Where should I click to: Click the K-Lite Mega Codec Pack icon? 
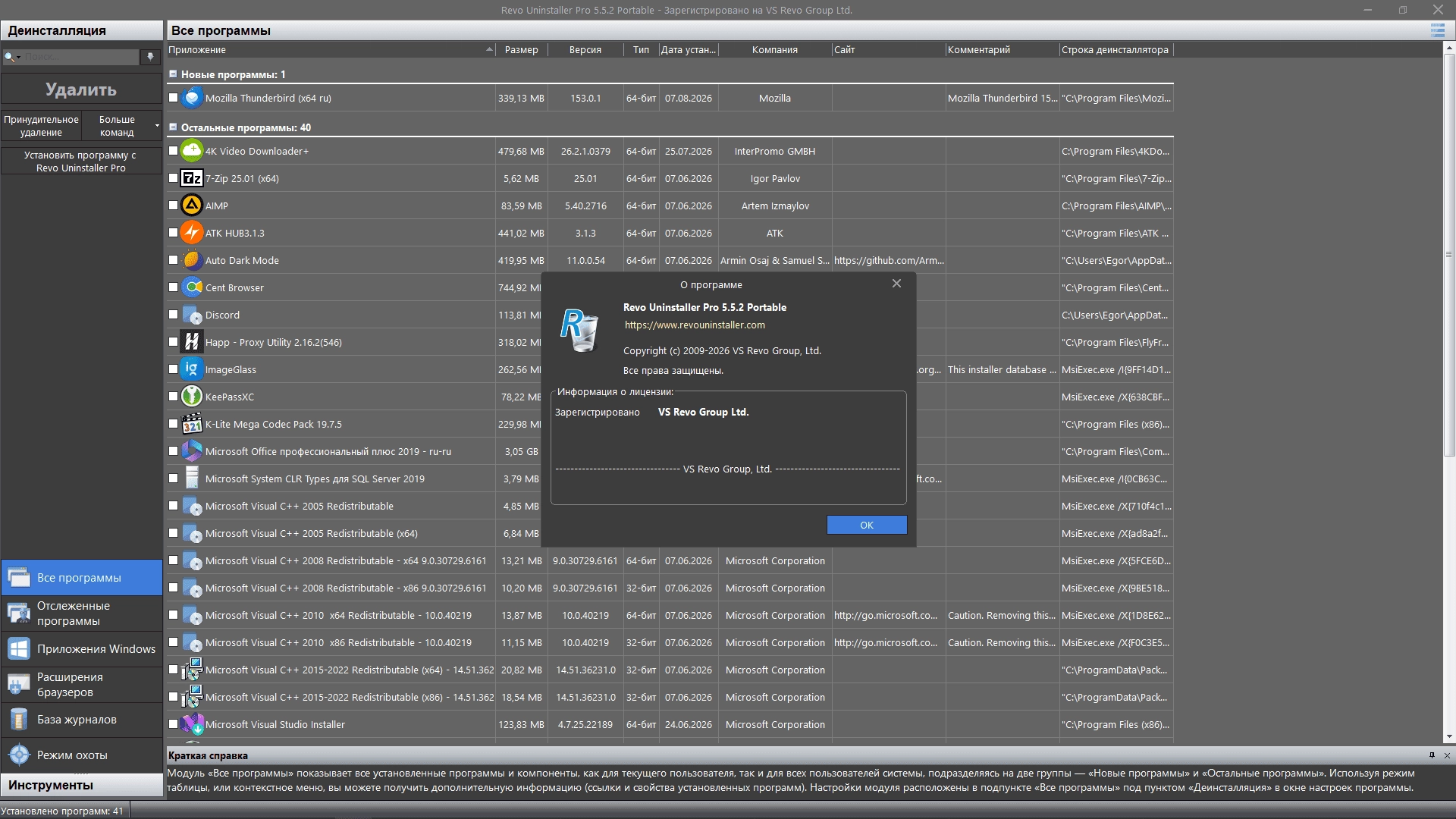coord(192,424)
